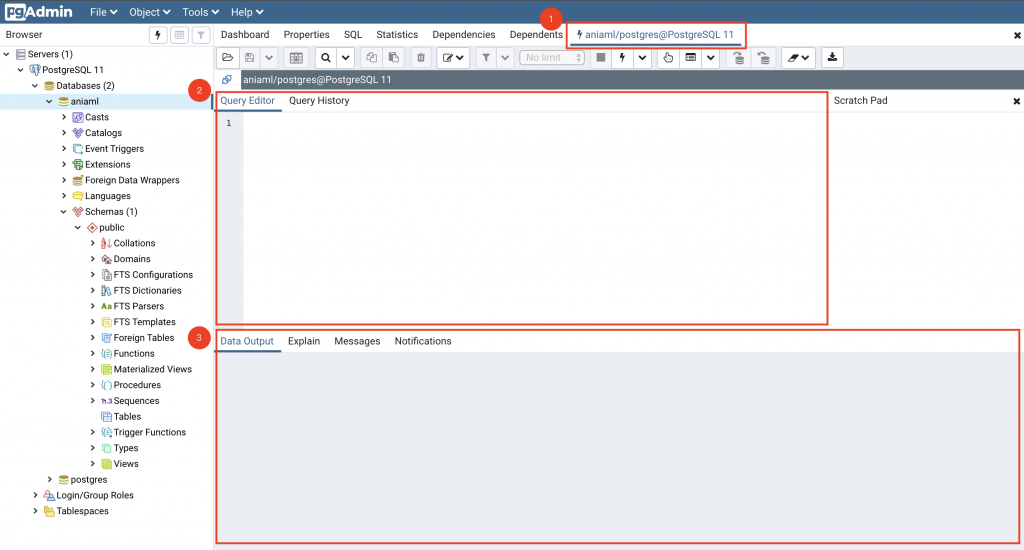Switch to the Notifications tab
Screen dimensions: 1024x550
[423, 341]
